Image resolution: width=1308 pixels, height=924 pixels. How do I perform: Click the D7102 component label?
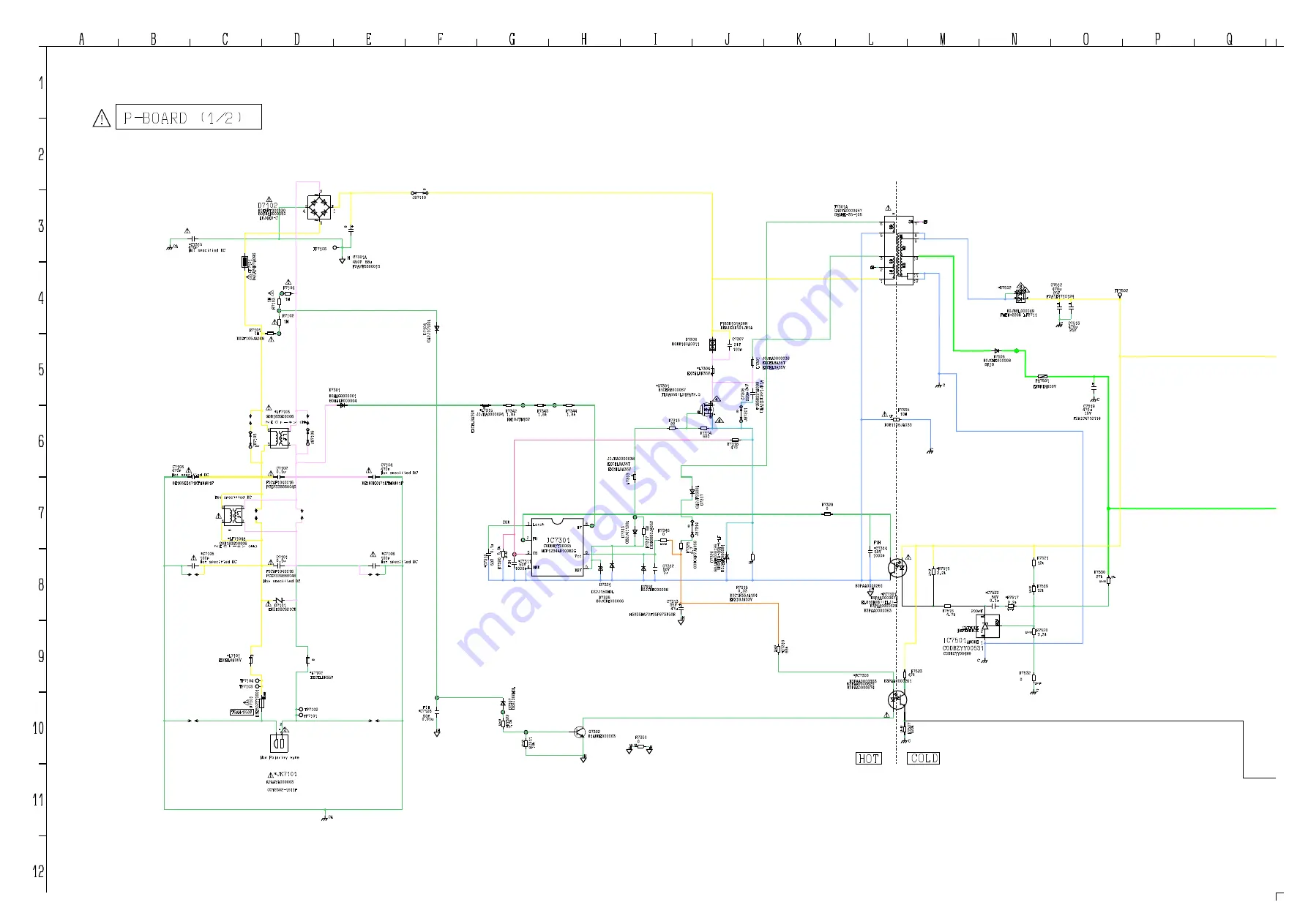point(268,206)
